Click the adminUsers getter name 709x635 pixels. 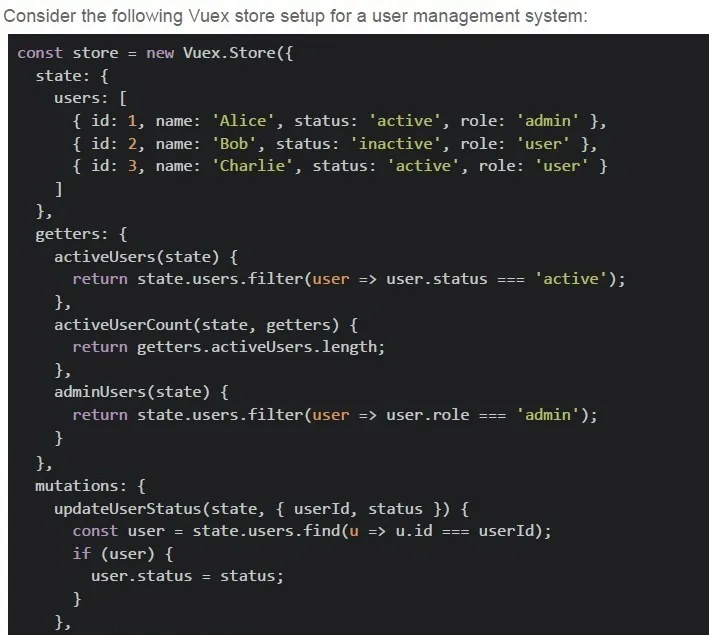tap(100, 392)
